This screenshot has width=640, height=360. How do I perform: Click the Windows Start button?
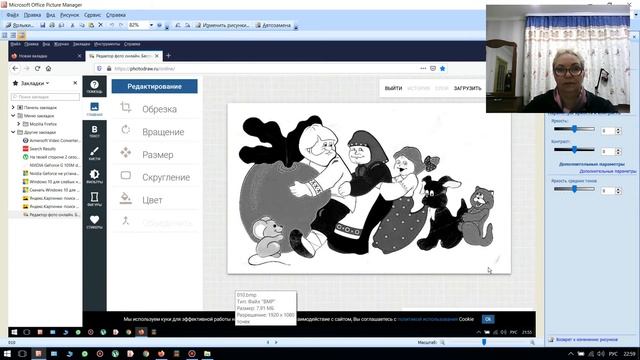click(x=7, y=353)
